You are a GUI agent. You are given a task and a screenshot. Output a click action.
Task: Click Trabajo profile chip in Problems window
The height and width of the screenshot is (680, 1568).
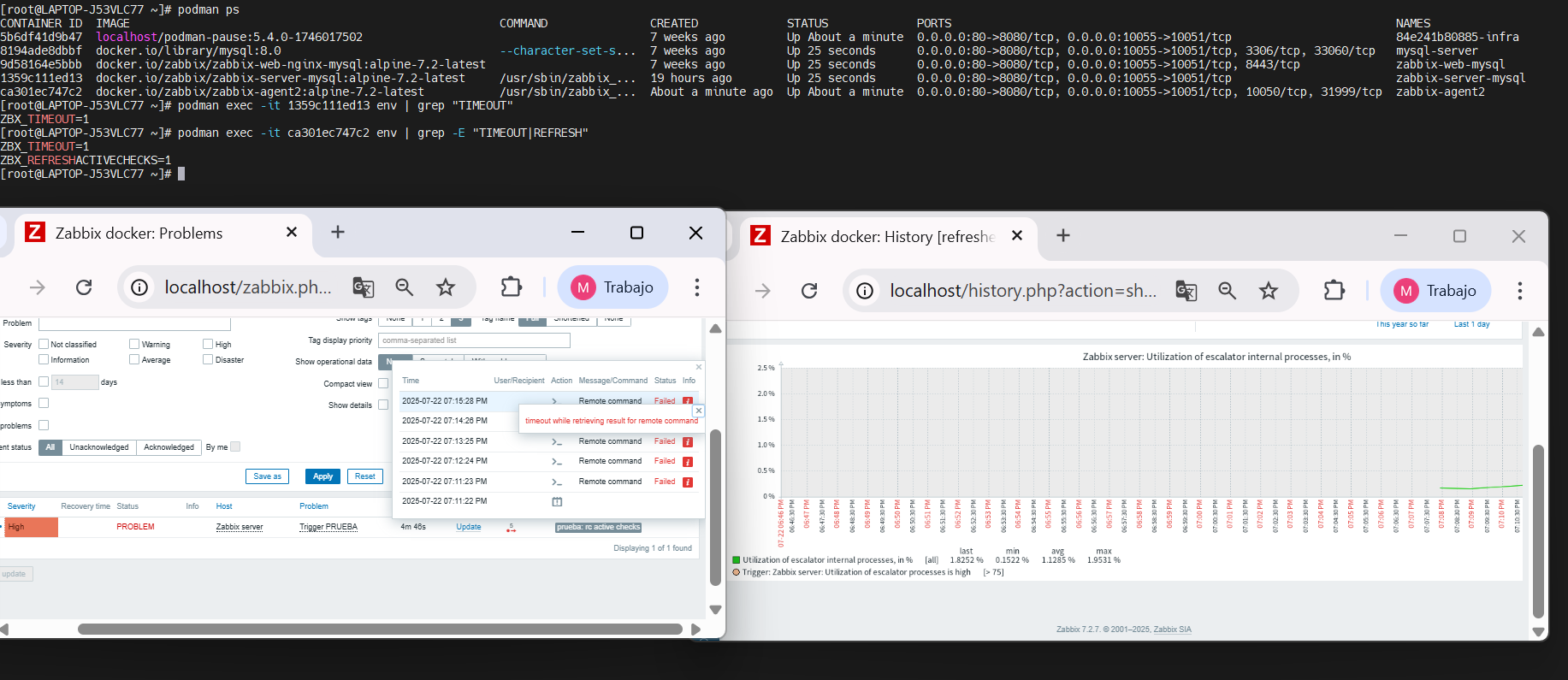pyautogui.click(x=613, y=287)
